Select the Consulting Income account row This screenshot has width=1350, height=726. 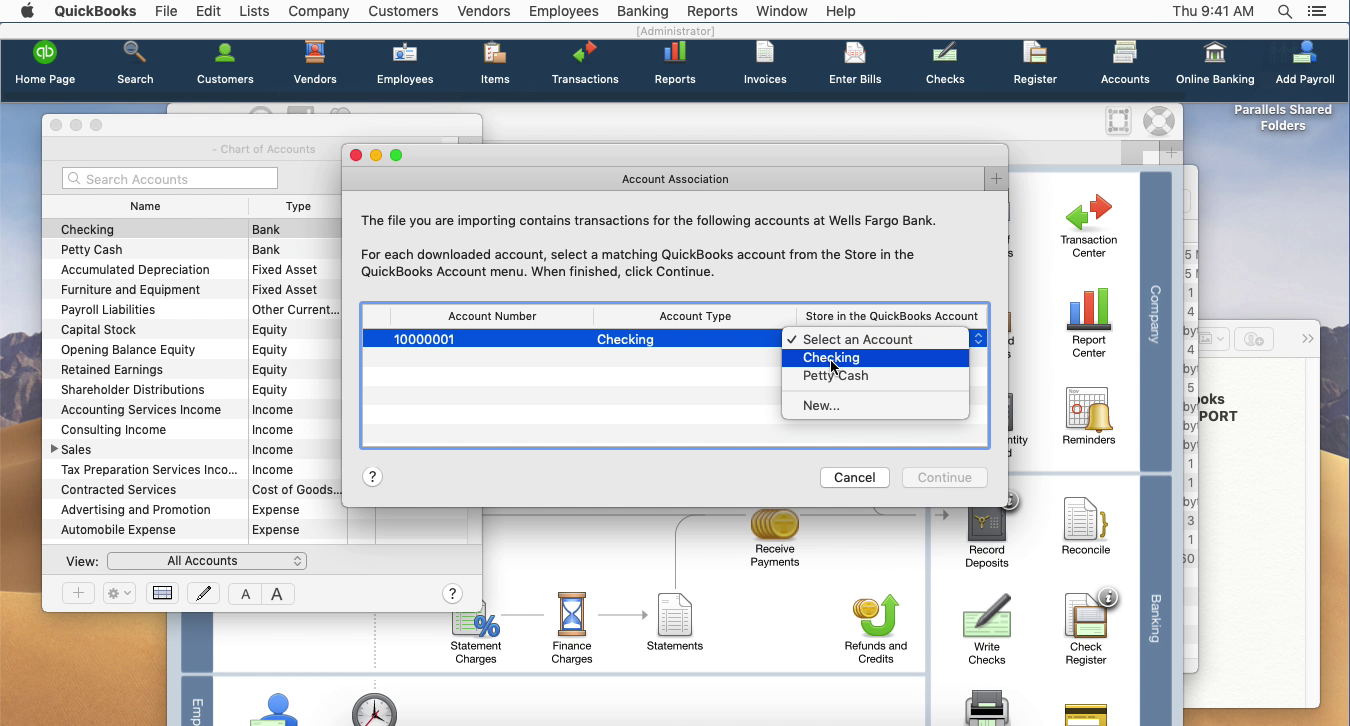(x=192, y=430)
